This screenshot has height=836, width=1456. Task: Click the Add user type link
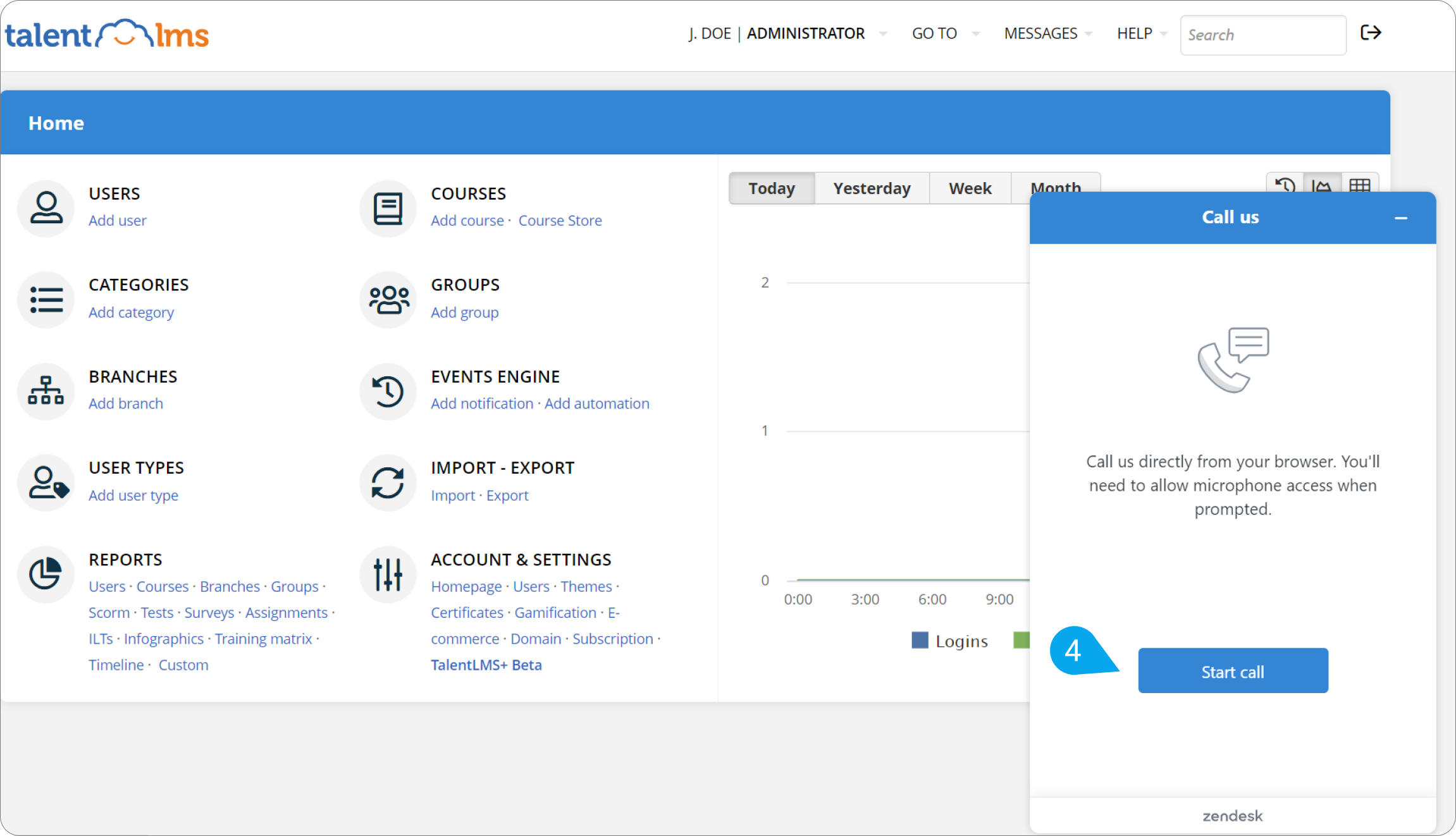[133, 495]
